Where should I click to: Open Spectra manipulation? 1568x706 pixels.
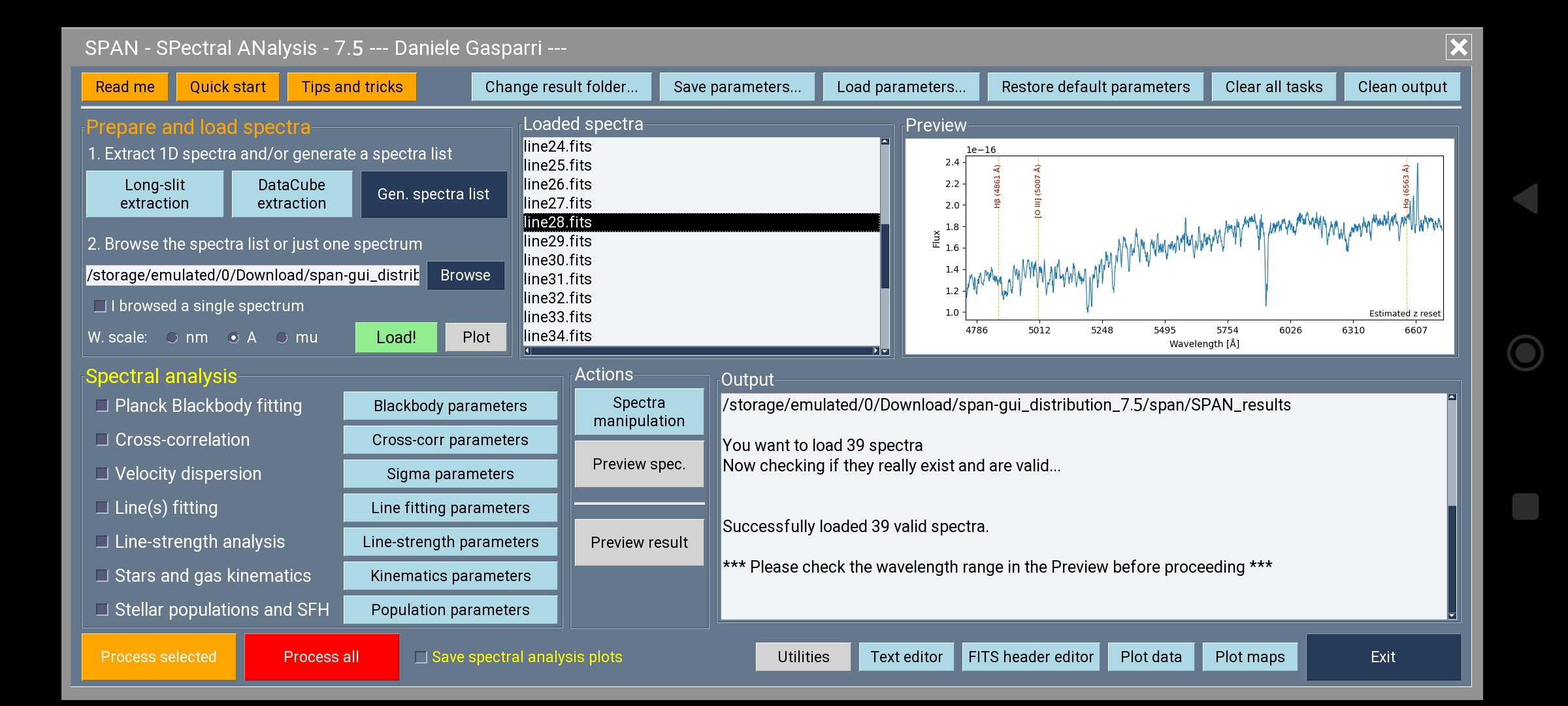coord(639,412)
